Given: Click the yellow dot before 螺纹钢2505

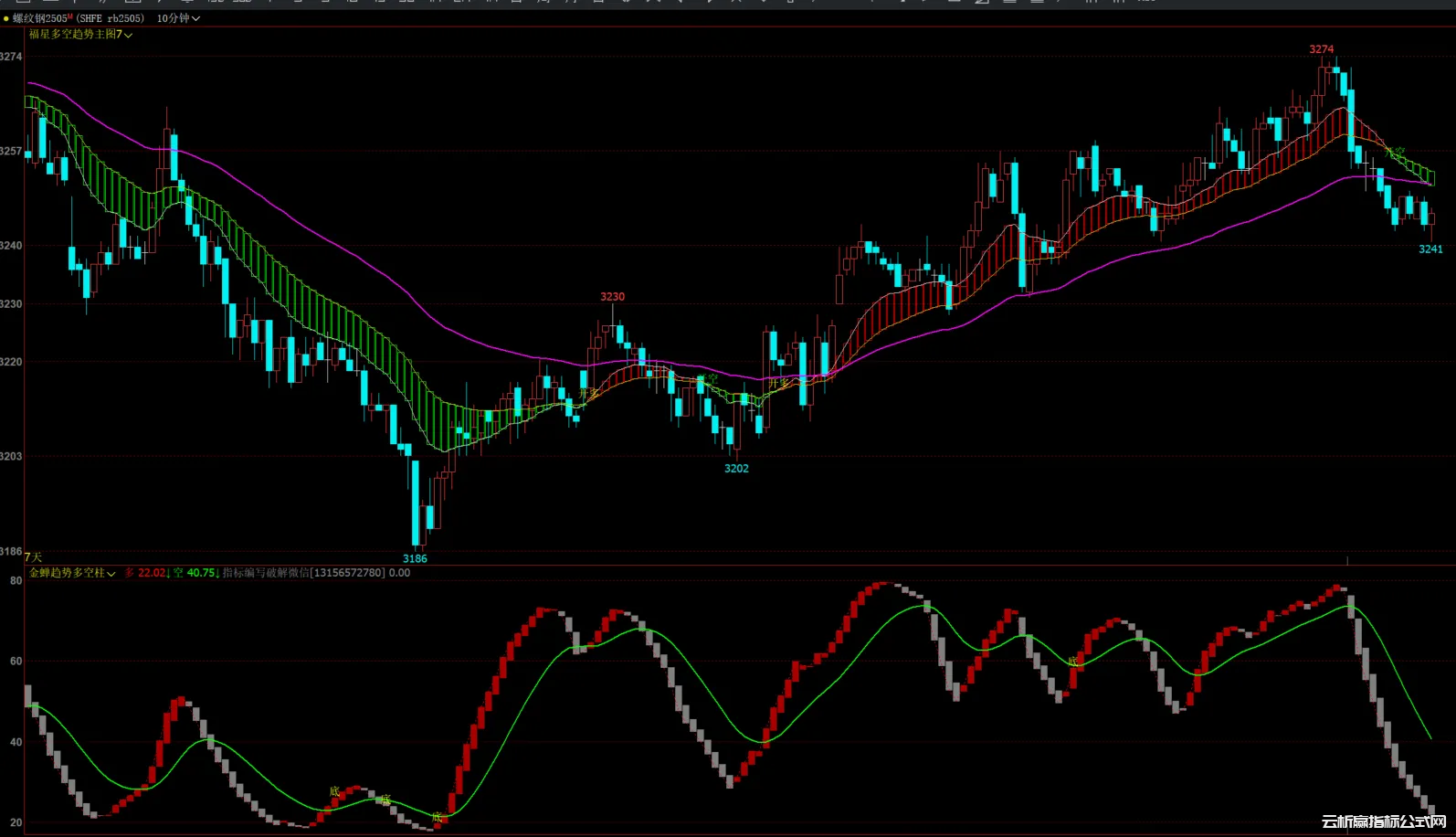Looking at the screenshot, I should pyautogui.click(x=6, y=18).
